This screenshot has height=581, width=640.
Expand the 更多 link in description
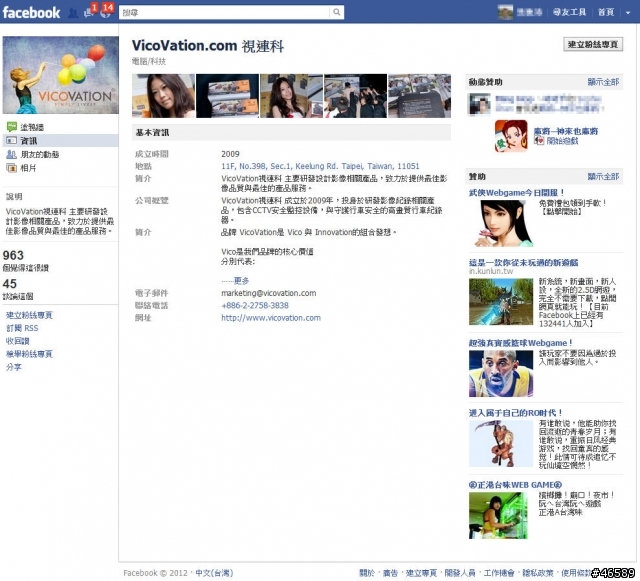pyautogui.click(x=241, y=281)
